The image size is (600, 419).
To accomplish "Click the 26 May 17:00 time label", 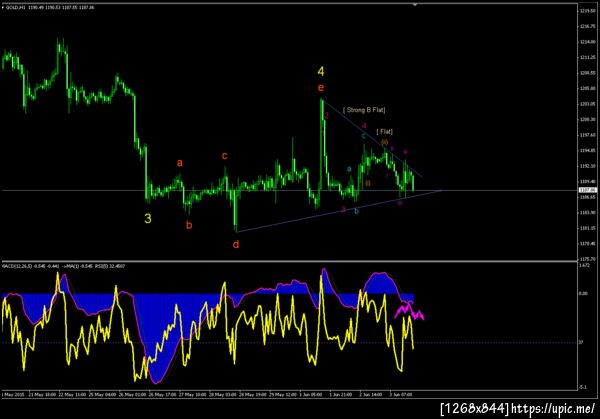I will (x=162, y=394).
